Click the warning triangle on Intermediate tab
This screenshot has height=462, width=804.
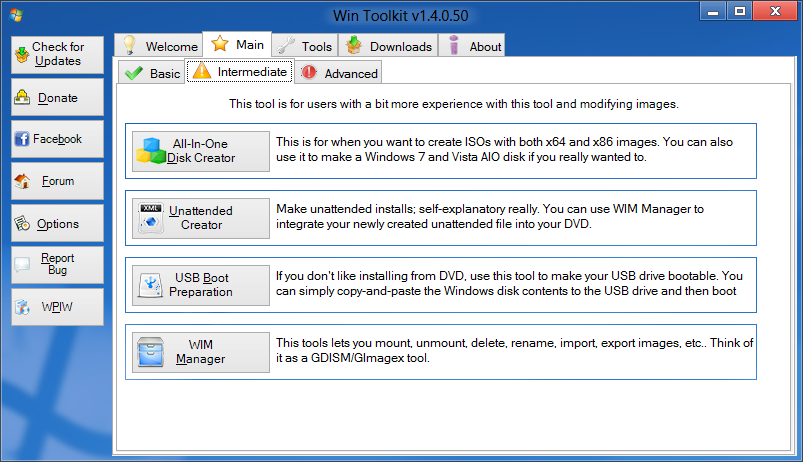202,71
